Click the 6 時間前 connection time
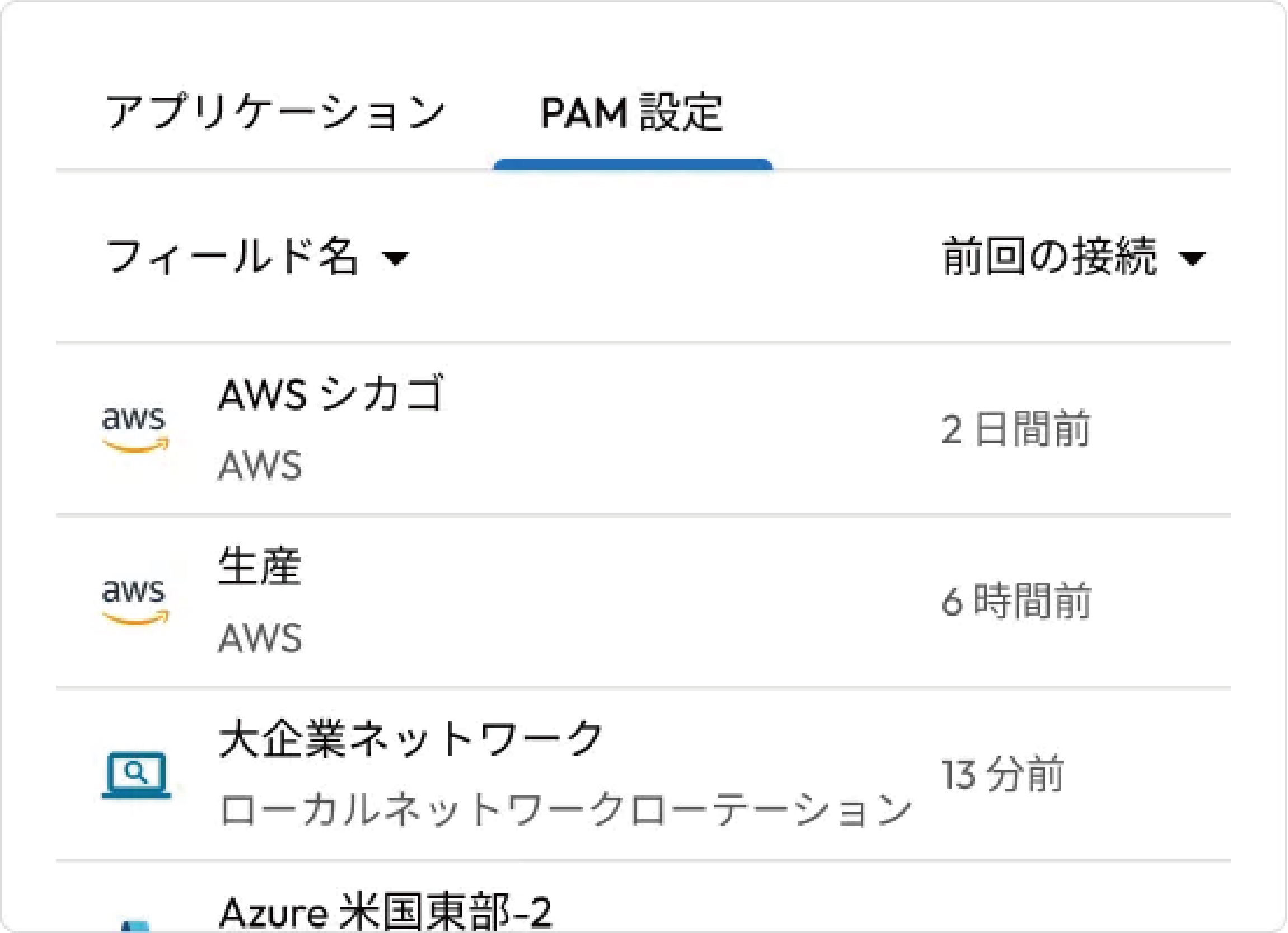1288x933 pixels. [x=1015, y=602]
